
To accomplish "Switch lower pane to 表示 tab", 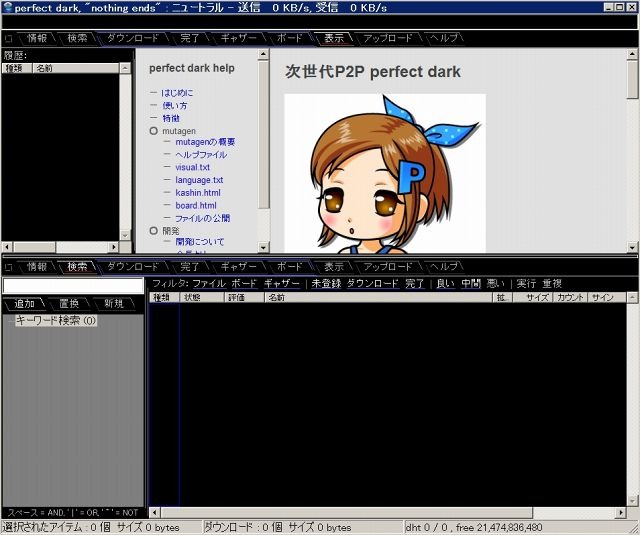I will click(x=334, y=266).
